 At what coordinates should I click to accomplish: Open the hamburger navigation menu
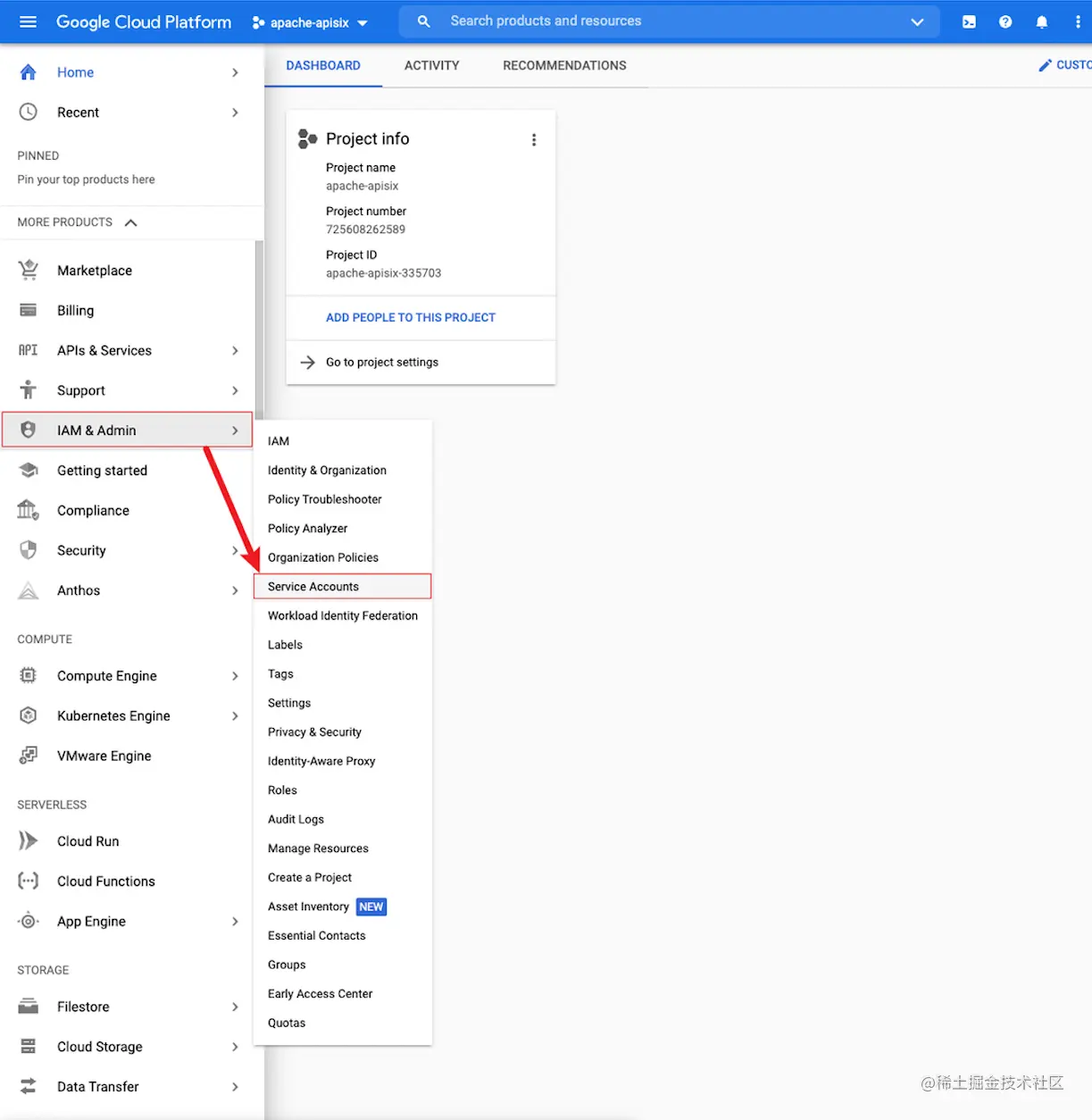(28, 21)
